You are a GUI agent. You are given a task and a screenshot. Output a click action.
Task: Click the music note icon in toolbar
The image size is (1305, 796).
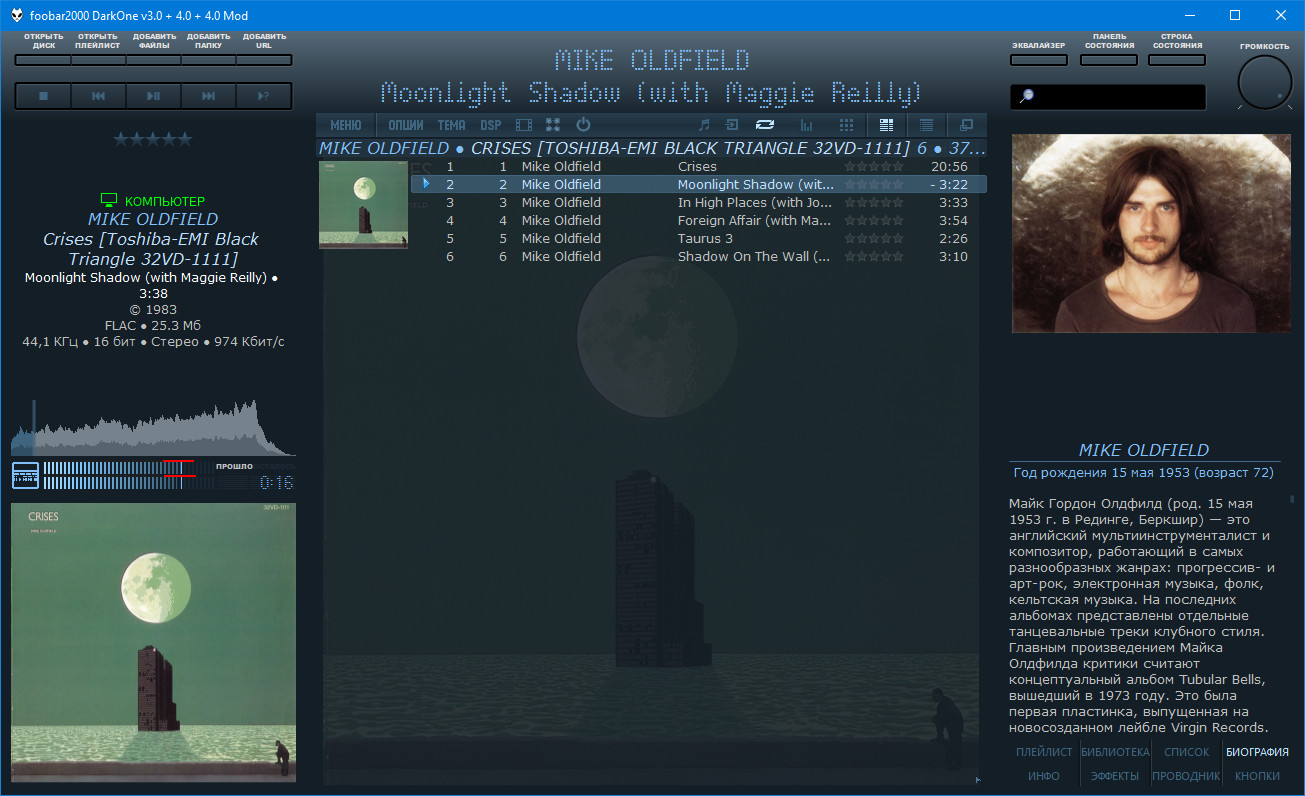(x=703, y=125)
